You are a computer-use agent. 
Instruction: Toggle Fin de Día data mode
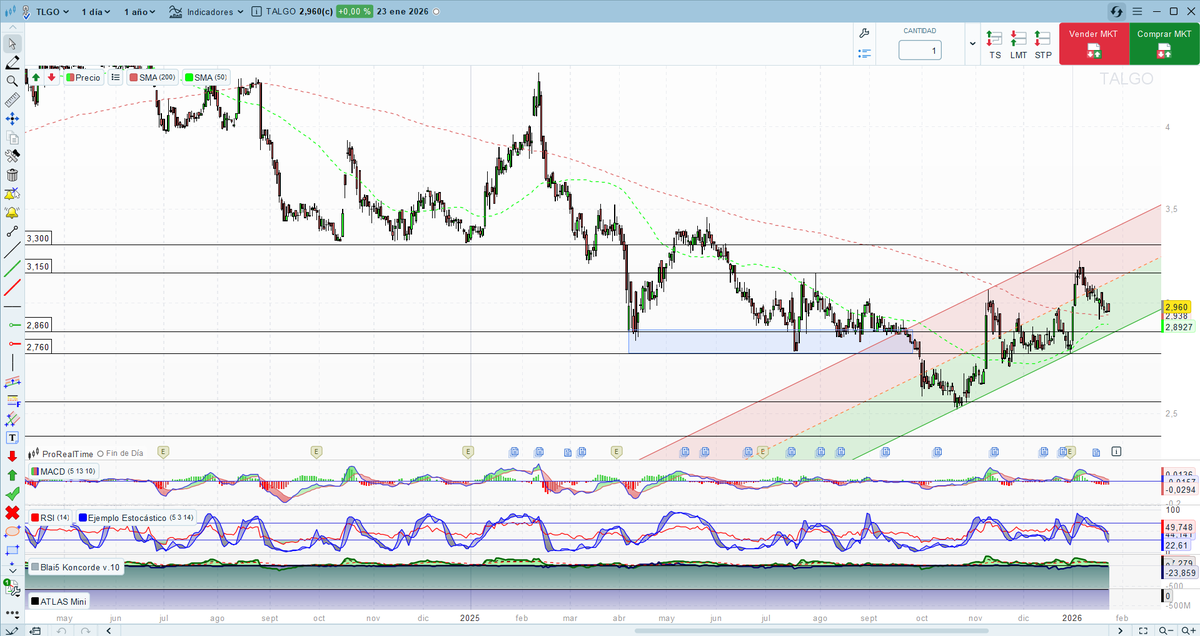[x=121, y=453]
